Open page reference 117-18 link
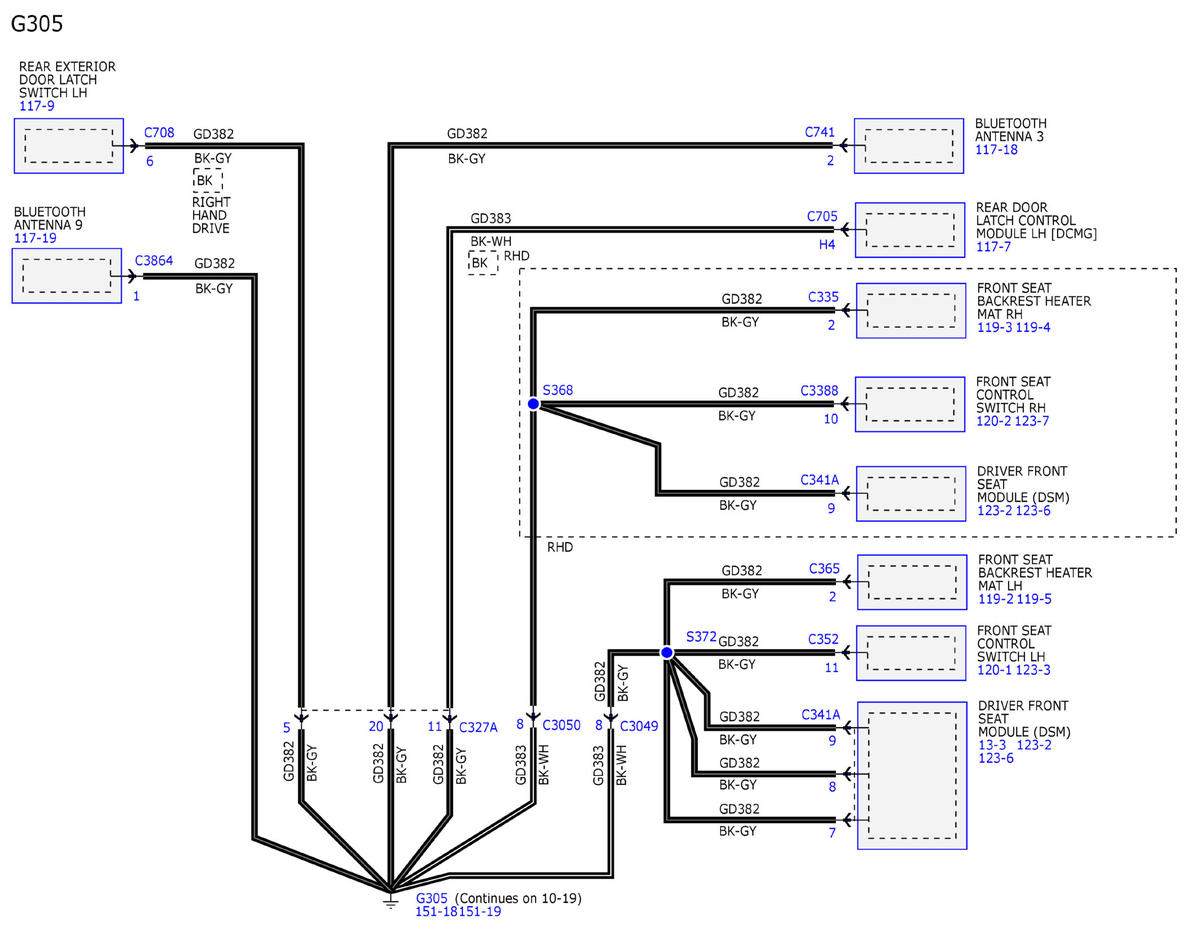The width and height of the screenshot is (1200, 927). click(x=996, y=150)
